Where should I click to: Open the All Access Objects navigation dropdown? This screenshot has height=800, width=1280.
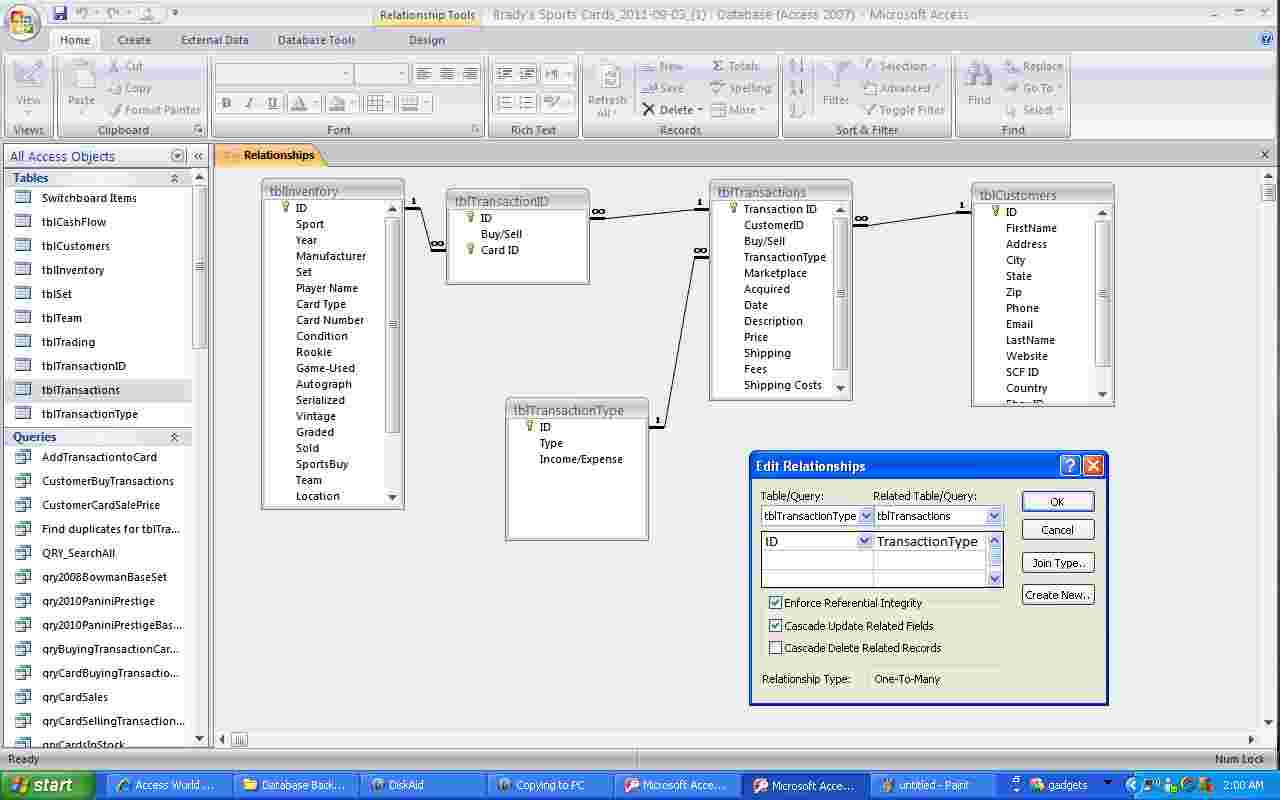pos(178,156)
